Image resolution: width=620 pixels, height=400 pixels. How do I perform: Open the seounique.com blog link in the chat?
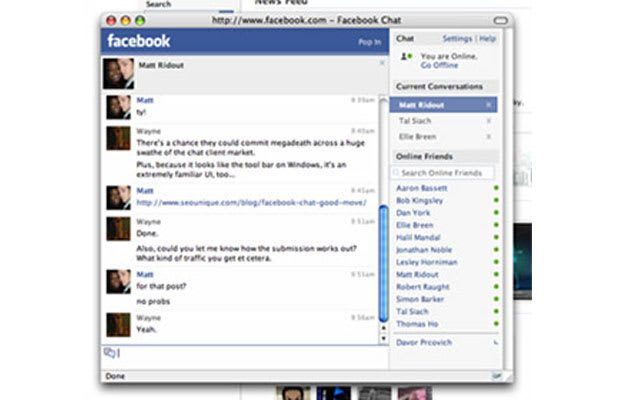[x=251, y=203]
